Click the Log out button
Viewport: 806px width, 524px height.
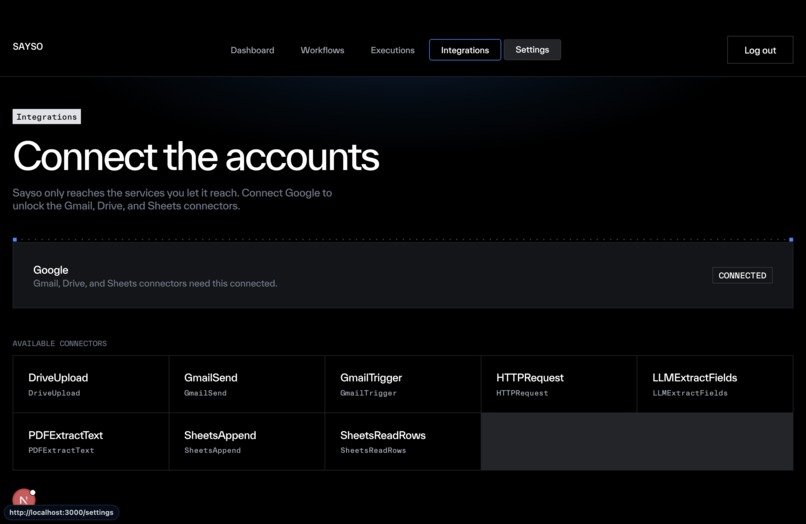pos(760,50)
